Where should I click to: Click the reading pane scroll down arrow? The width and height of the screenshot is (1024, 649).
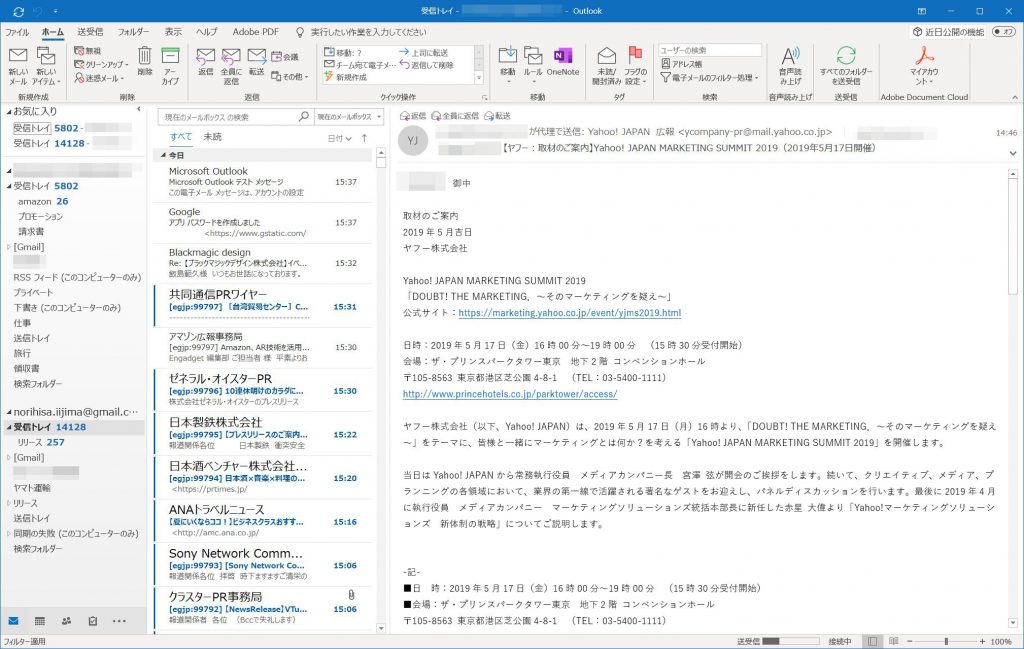[x=1013, y=623]
